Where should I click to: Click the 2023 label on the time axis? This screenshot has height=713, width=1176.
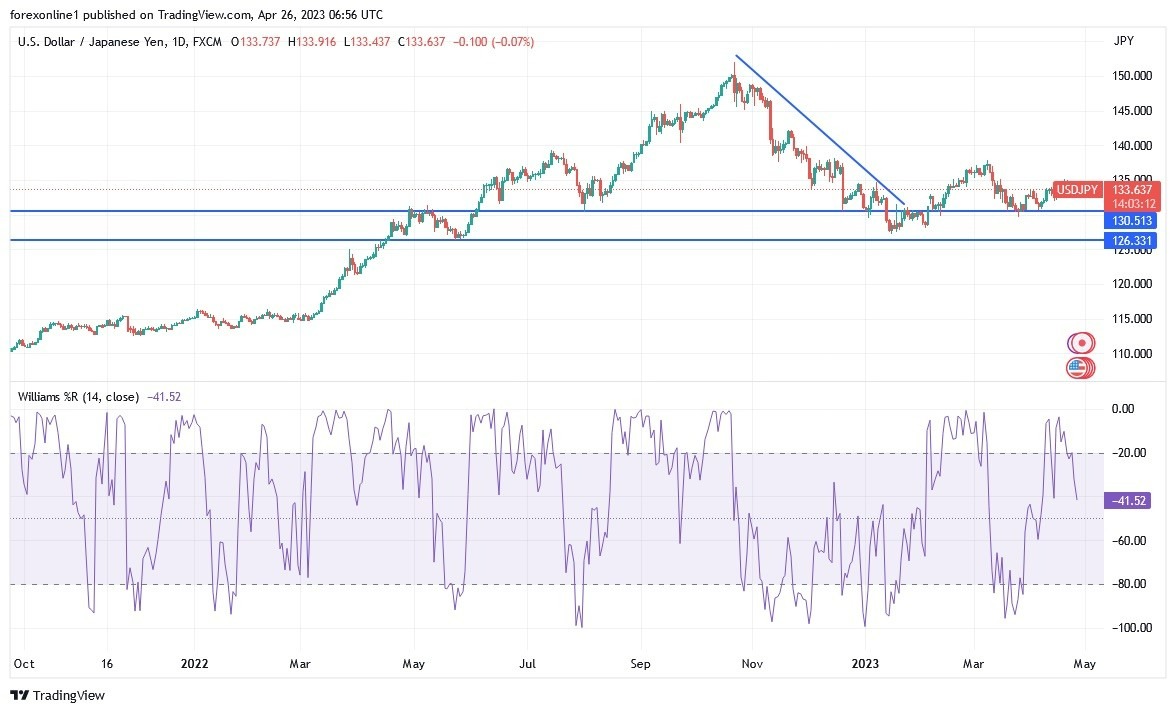[864, 662]
